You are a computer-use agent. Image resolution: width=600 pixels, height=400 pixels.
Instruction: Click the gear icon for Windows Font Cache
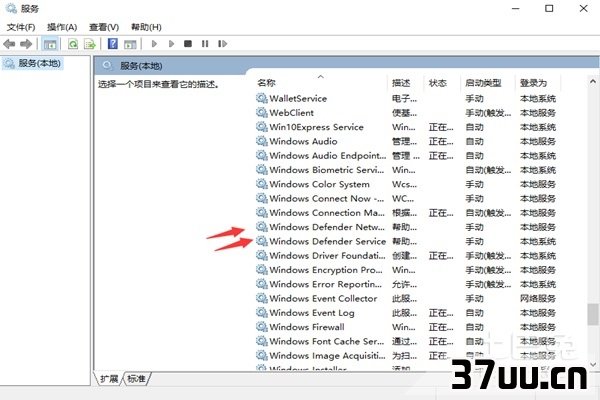point(262,341)
